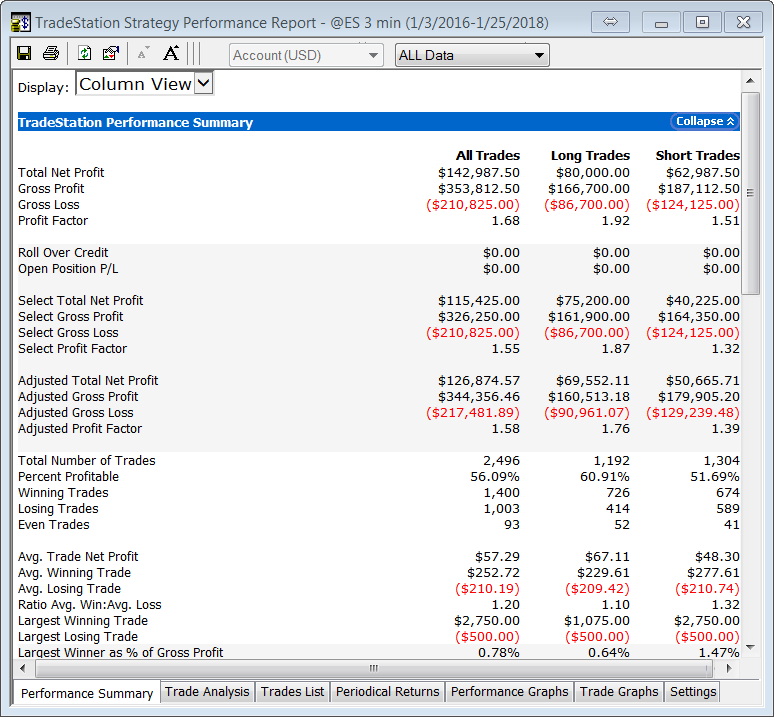Go to the Periodical Returns tab
Viewport: 774px width, 717px height.
coord(387,691)
